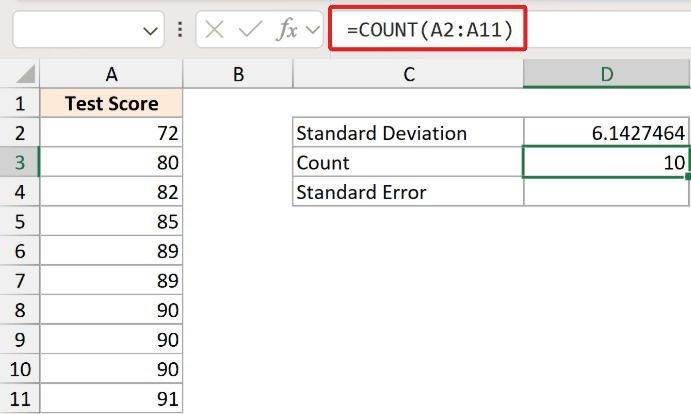Open Insert Function via the fx icon
The height and width of the screenshot is (414, 691).
[x=287, y=30]
